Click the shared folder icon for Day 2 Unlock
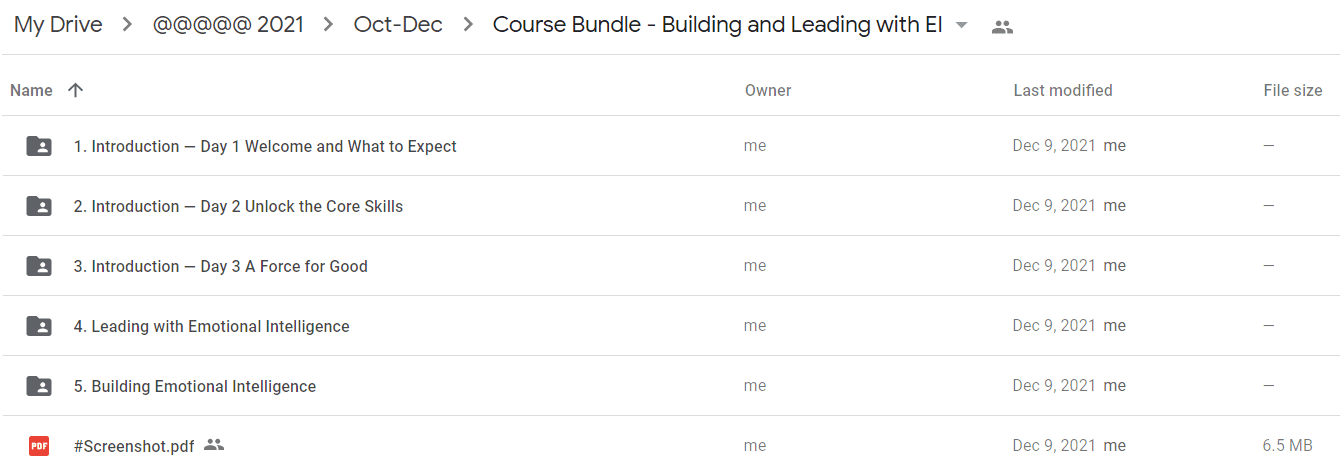This screenshot has width=1340, height=470. tap(39, 206)
